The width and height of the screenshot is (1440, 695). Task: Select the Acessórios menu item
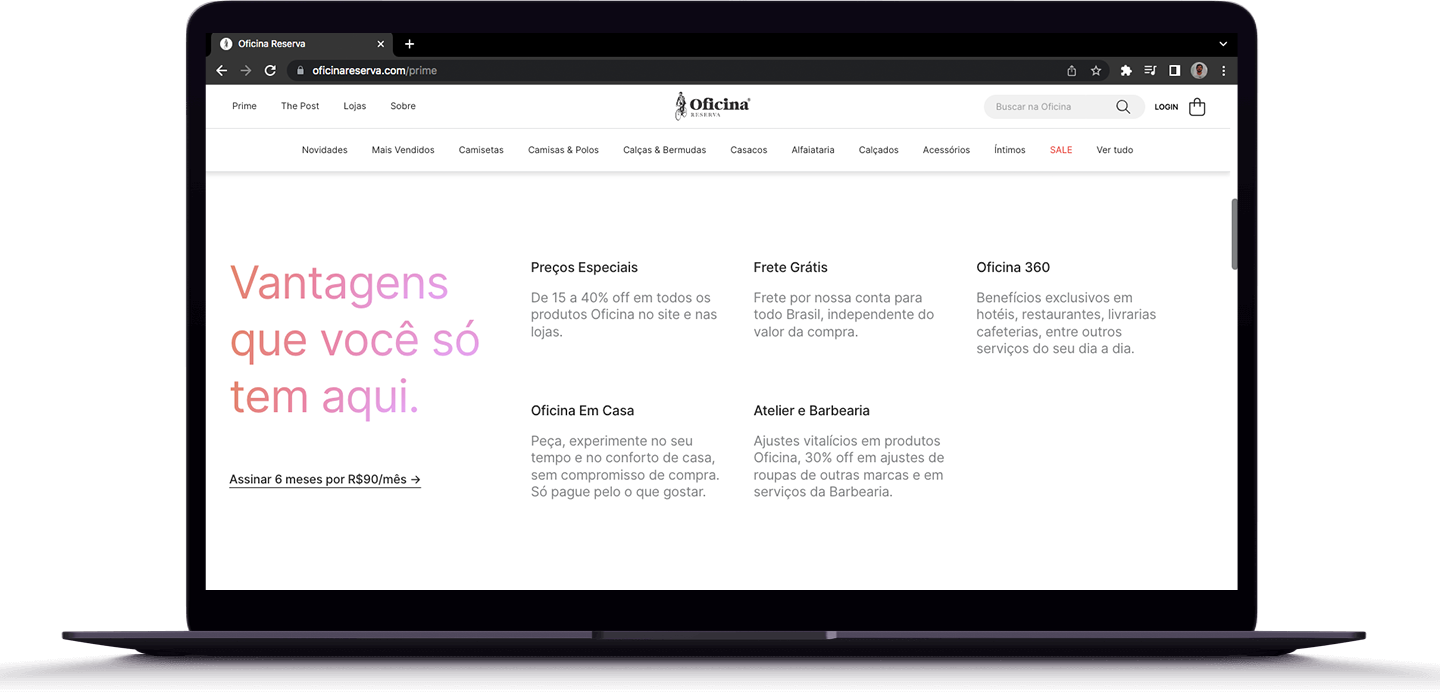[x=946, y=150]
